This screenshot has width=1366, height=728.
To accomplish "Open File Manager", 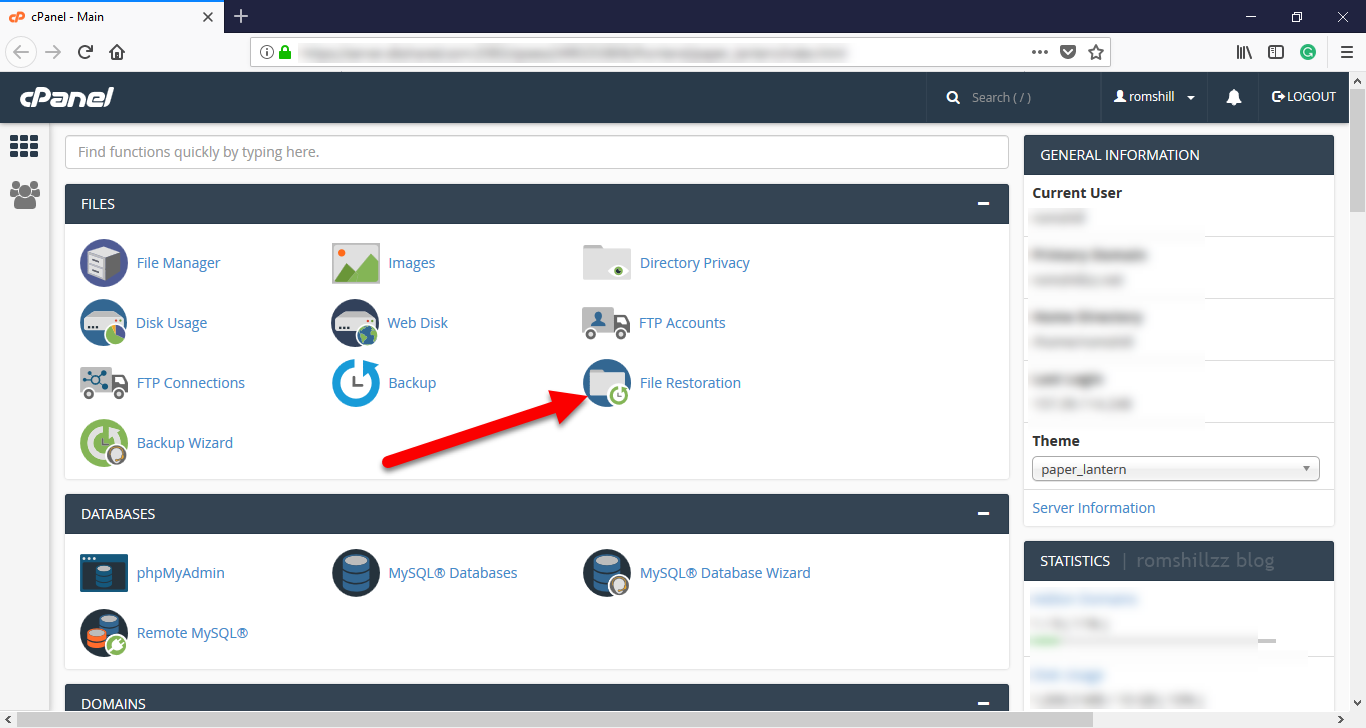I will tap(178, 262).
